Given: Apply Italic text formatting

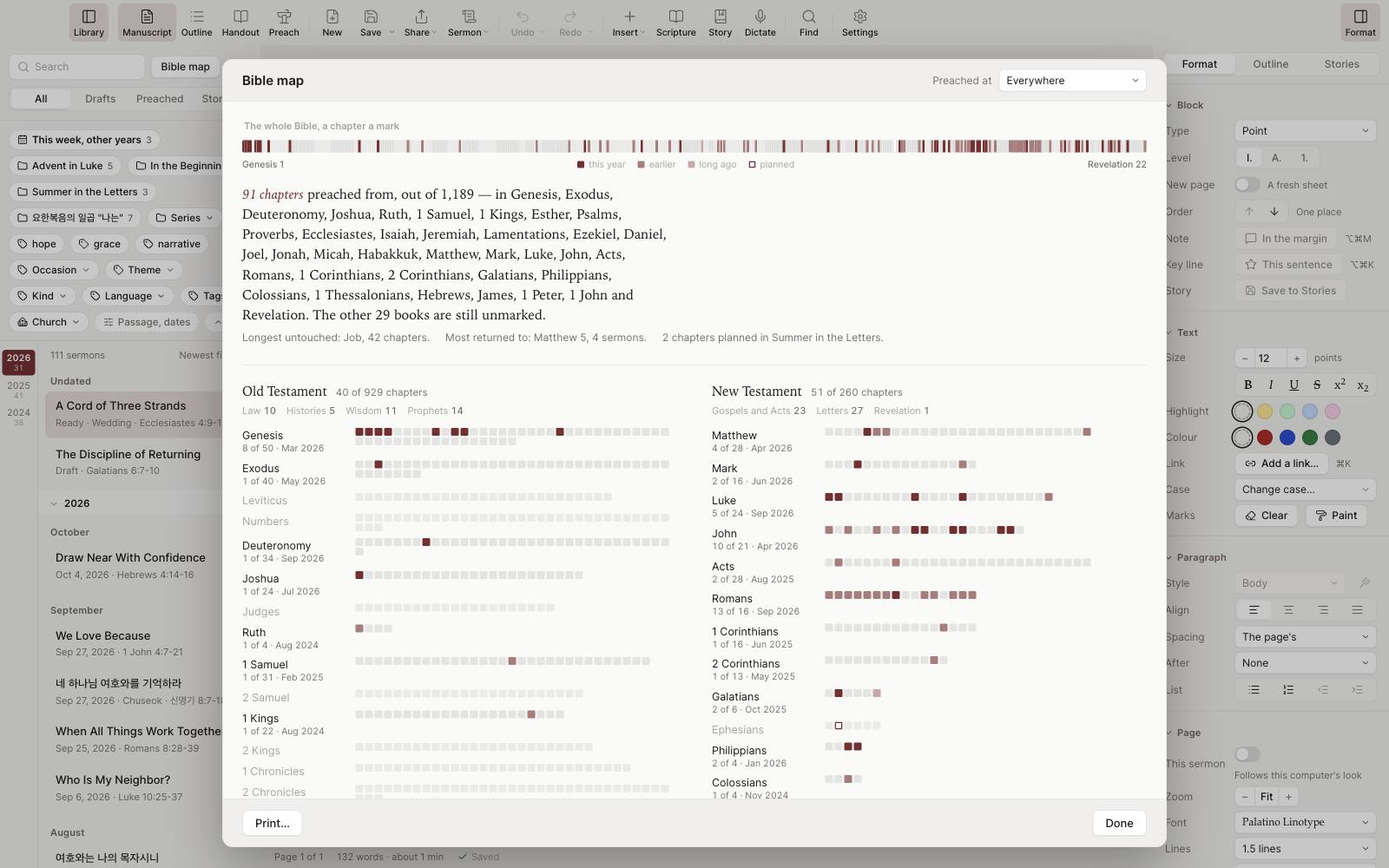Looking at the screenshot, I should click(1271, 385).
